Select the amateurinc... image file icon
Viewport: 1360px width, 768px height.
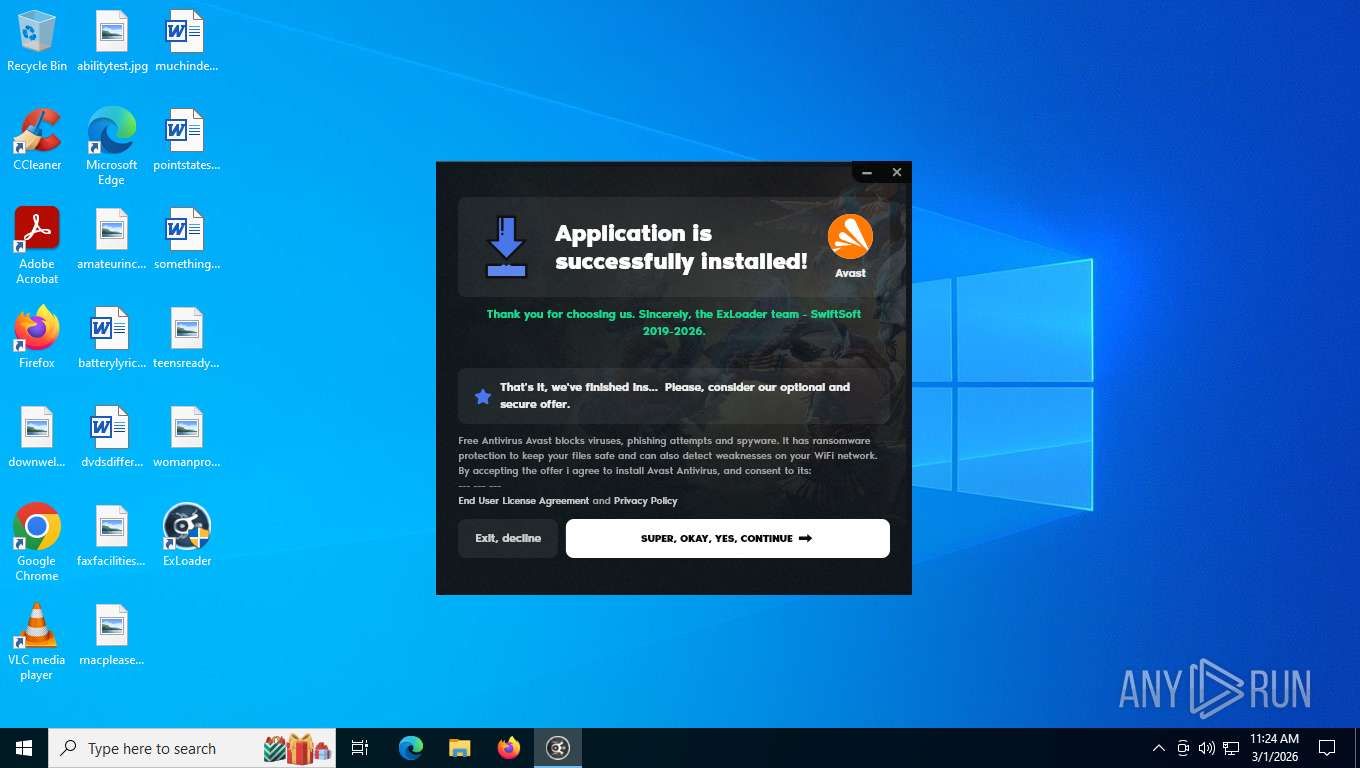click(x=112, y=239)
